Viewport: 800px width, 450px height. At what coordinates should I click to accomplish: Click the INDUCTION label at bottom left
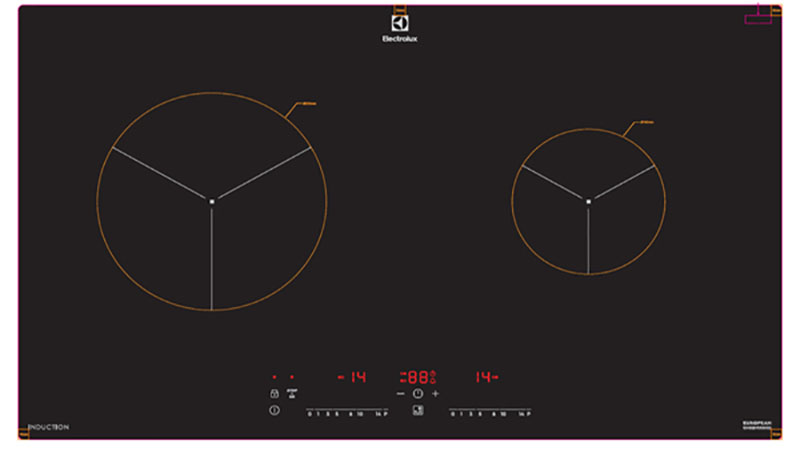(x=49, y=427)
